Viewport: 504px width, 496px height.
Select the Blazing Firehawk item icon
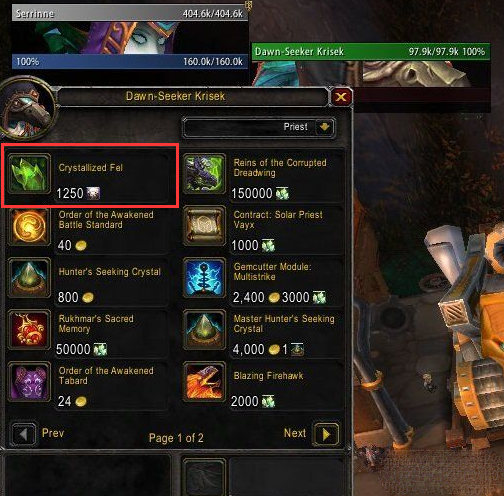tap(204, 382)
